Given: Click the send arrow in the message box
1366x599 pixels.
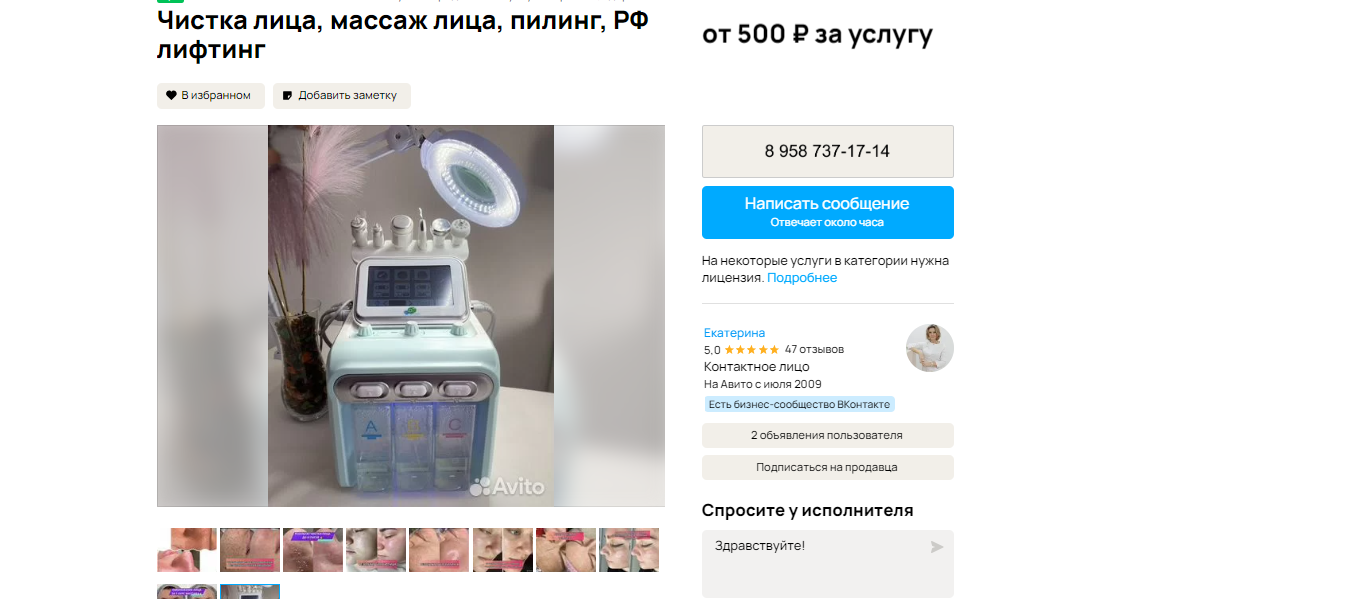Looking at the screenshot, I should point(937,547).
